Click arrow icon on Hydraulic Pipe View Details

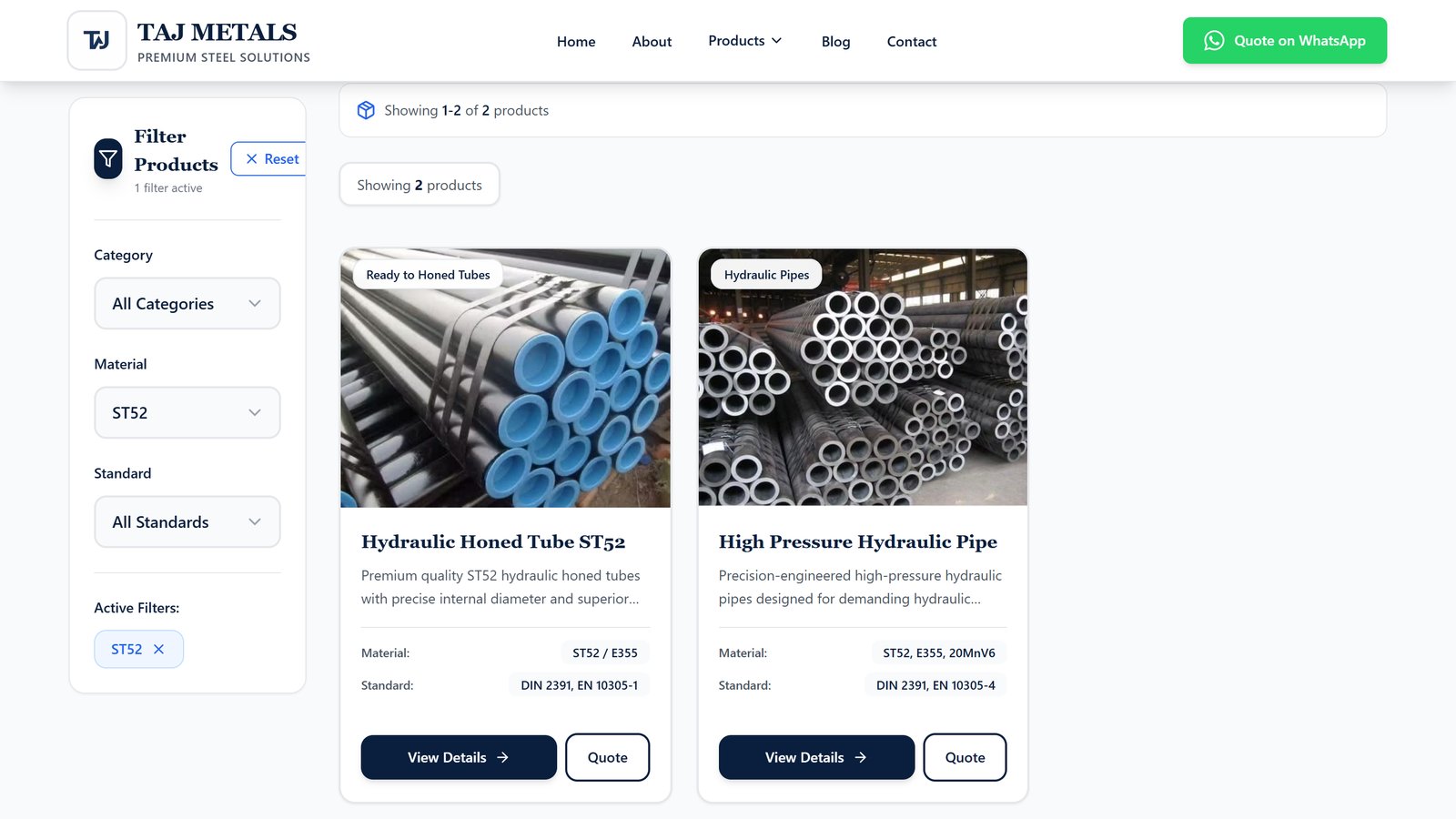coord(860,757)
